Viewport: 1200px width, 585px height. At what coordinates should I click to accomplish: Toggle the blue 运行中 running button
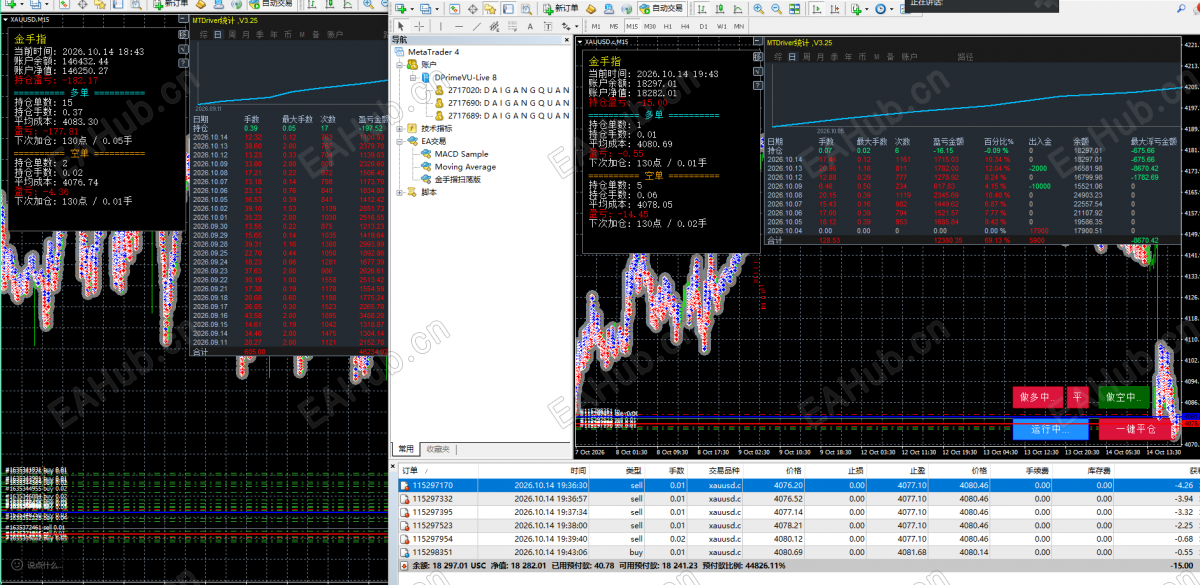(1049, 430)
